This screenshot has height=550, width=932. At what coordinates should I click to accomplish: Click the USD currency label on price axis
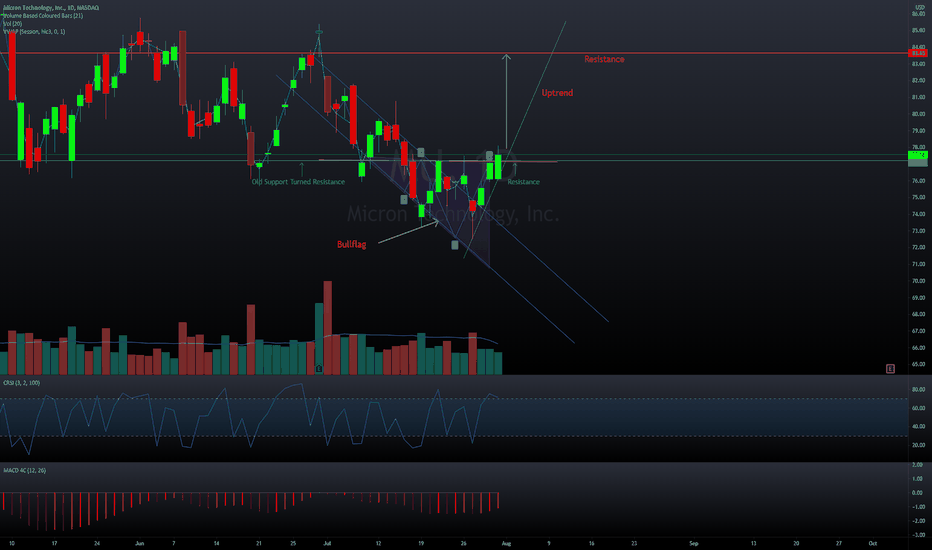tap(920, 7)
